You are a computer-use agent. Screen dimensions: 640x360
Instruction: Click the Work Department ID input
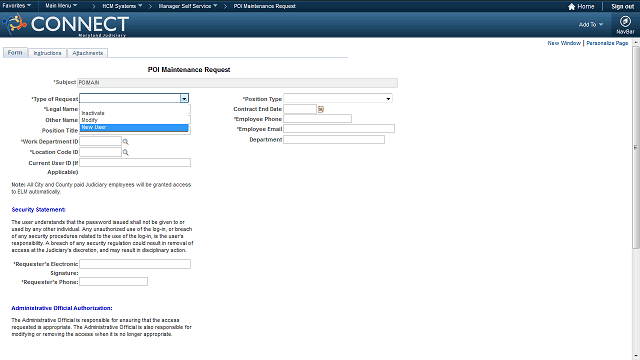pos(100,141)
